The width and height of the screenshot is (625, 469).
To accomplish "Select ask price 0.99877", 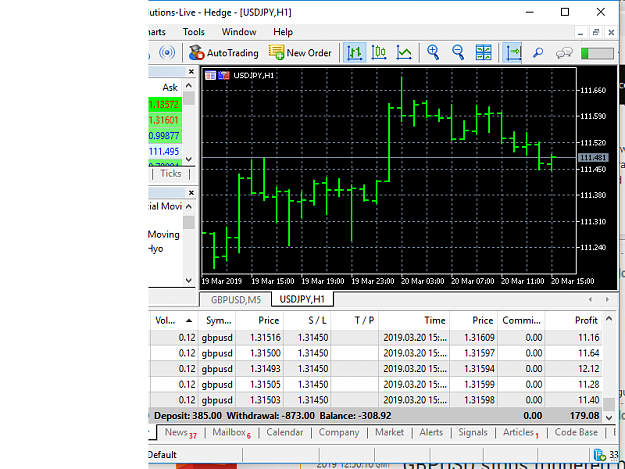I will 164,136.
